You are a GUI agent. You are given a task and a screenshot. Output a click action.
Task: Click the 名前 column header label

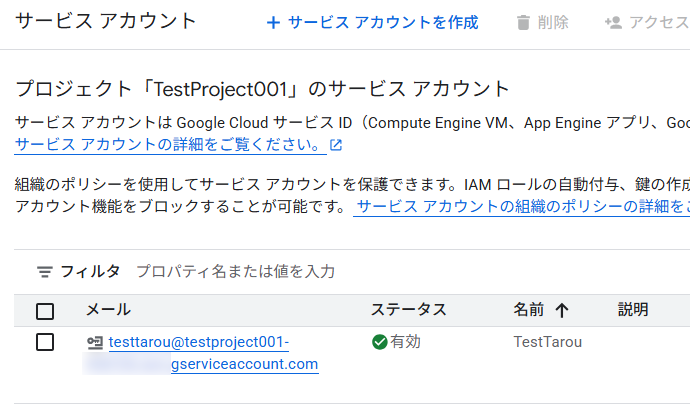click(x=529, y=310)
